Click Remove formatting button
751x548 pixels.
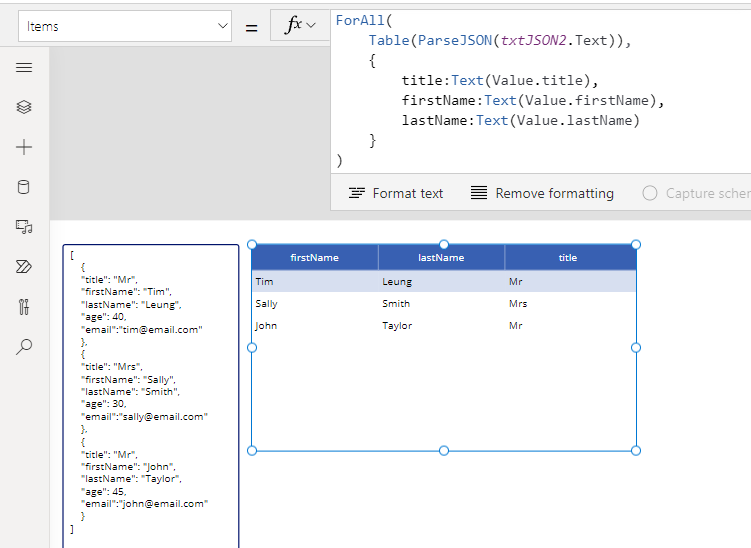(x=542, y=193)
